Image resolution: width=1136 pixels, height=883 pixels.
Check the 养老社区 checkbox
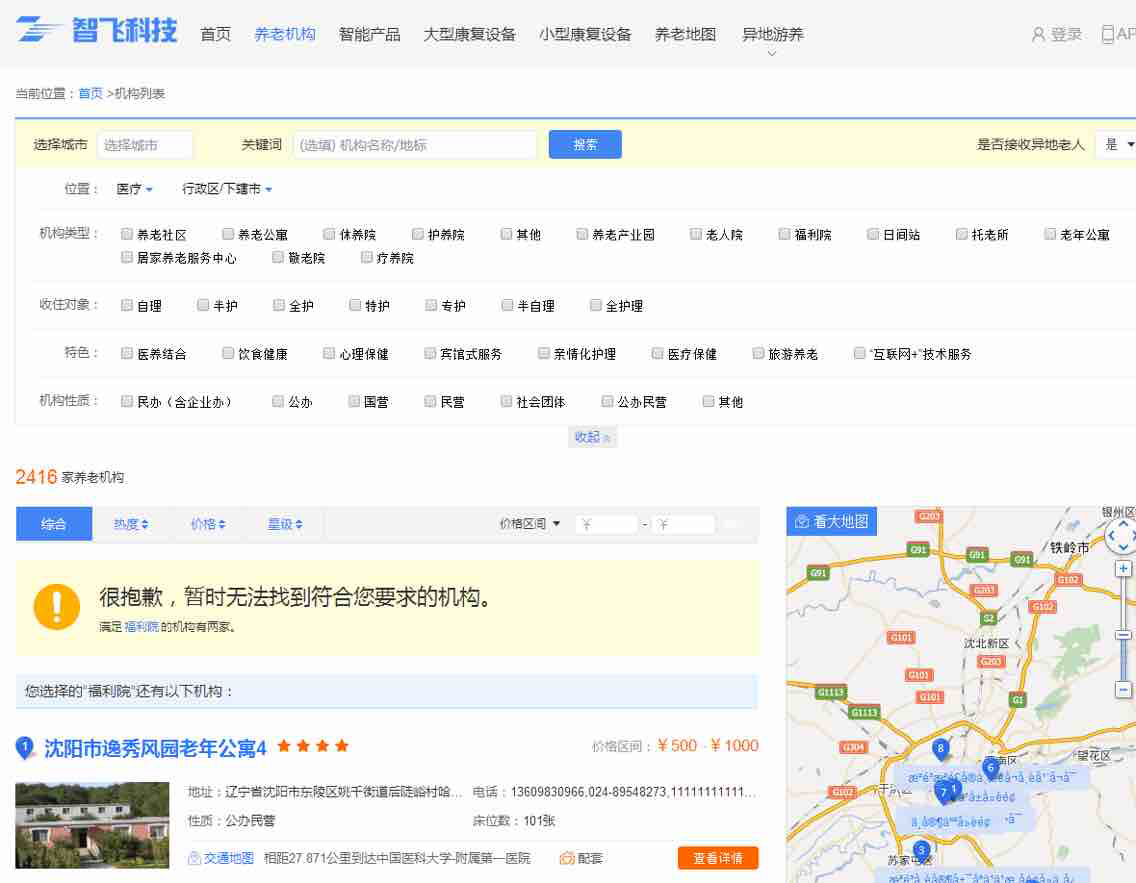pos(127,234)
